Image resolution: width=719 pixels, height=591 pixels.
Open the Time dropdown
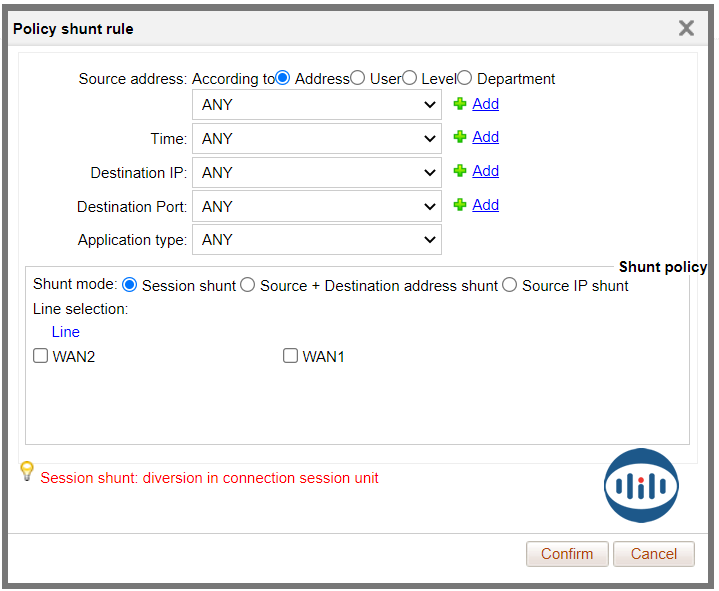[x=316, y=139]
